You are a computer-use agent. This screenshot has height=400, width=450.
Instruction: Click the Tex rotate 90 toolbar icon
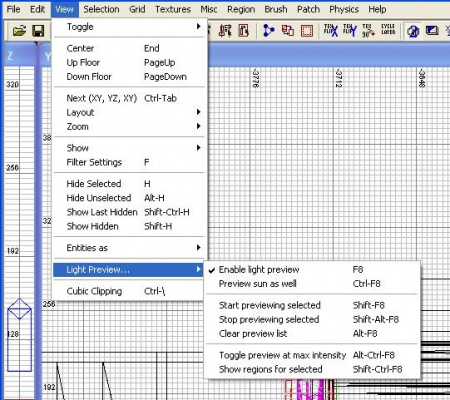coord(368,30)
